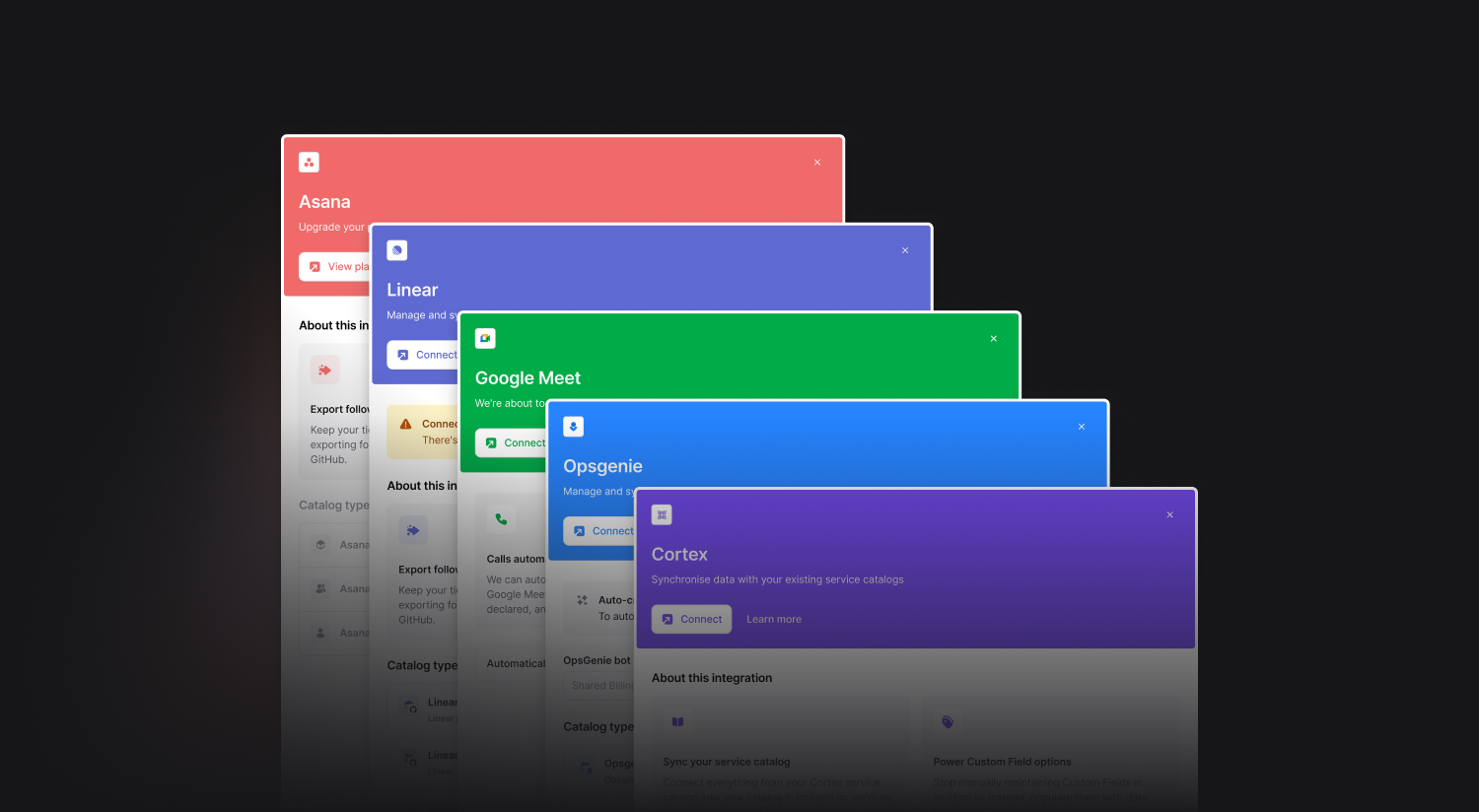Open Learn more link on Cortex card

pyautogui.click(x=774, y=619)
